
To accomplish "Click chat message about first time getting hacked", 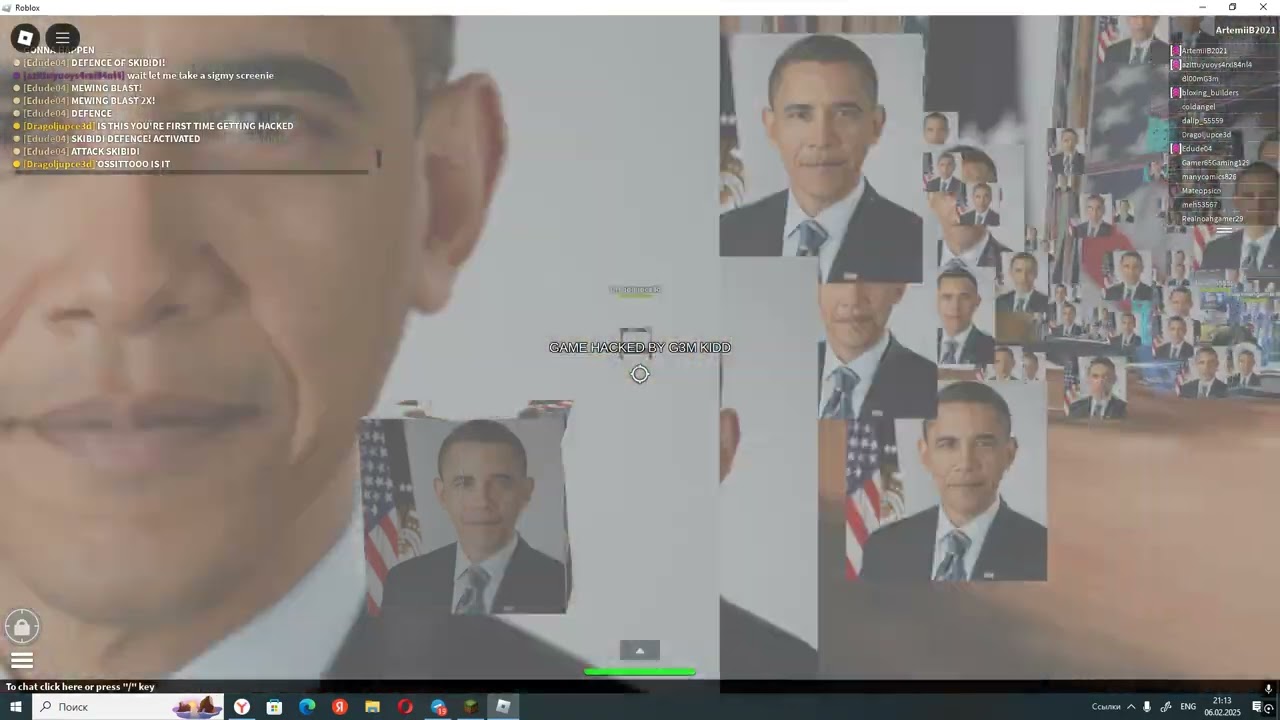I will point(195,126).
